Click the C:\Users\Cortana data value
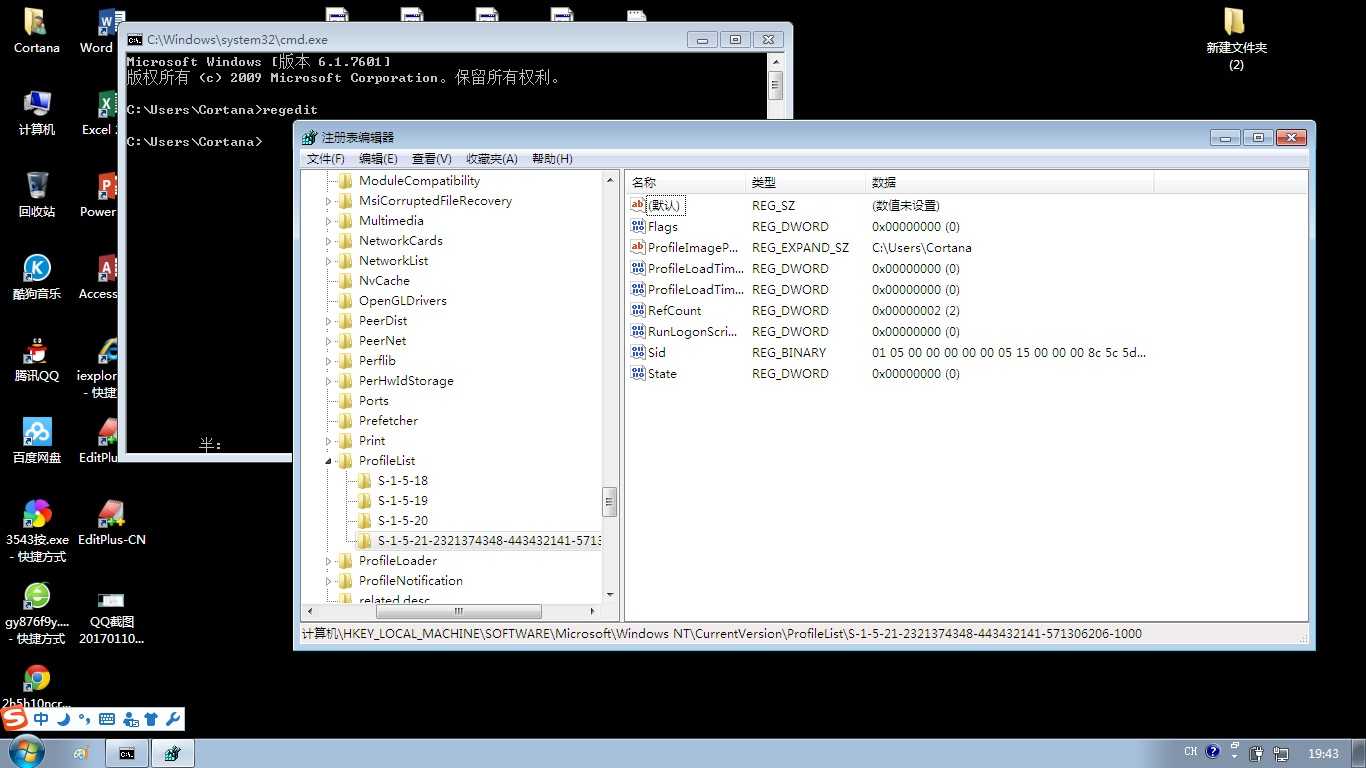 coord(922,247)
